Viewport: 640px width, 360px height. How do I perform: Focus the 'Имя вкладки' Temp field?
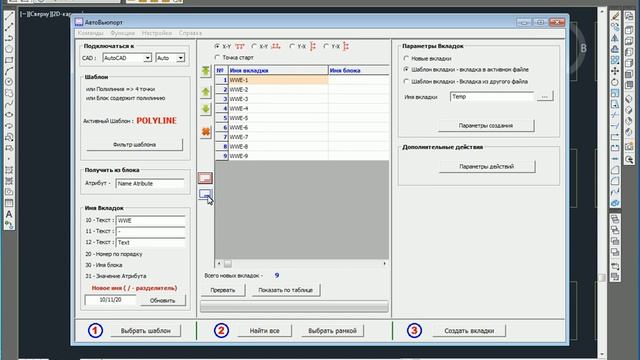[x=492, y=97]
